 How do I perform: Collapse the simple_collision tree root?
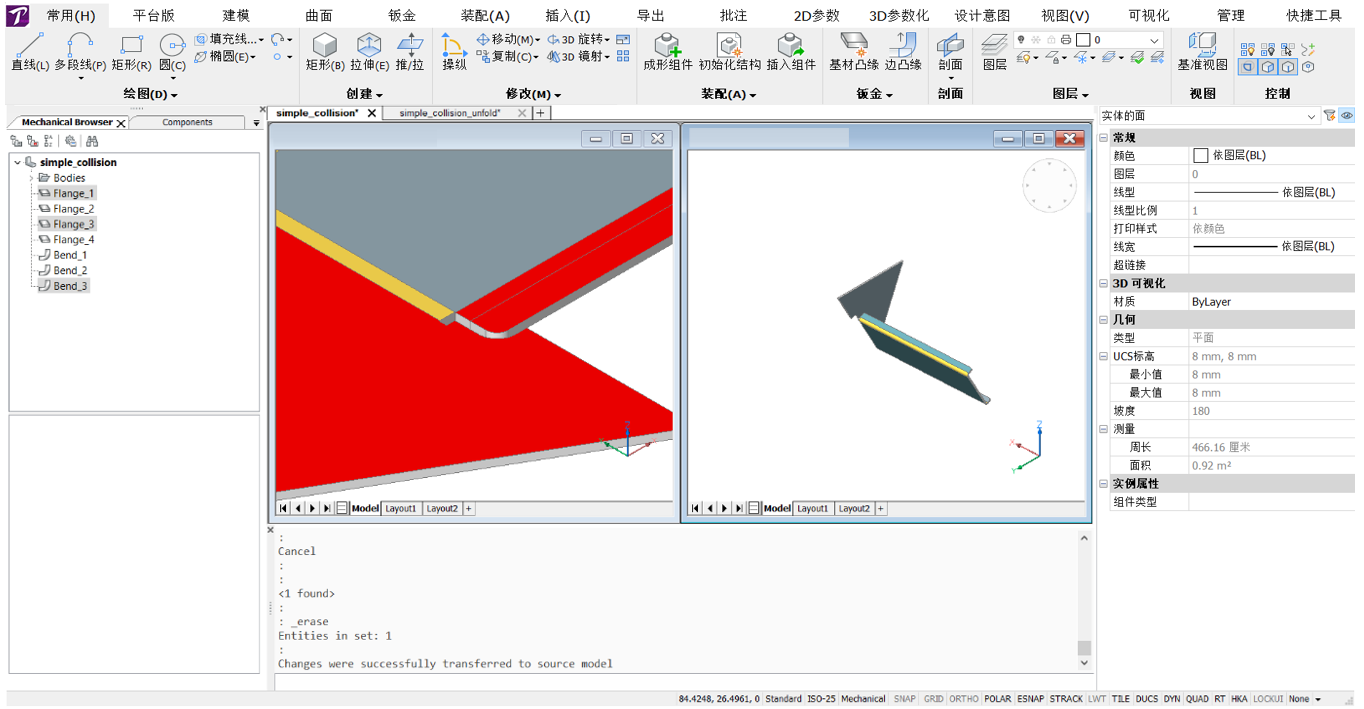pyautogui.click(x=18, y=162)
